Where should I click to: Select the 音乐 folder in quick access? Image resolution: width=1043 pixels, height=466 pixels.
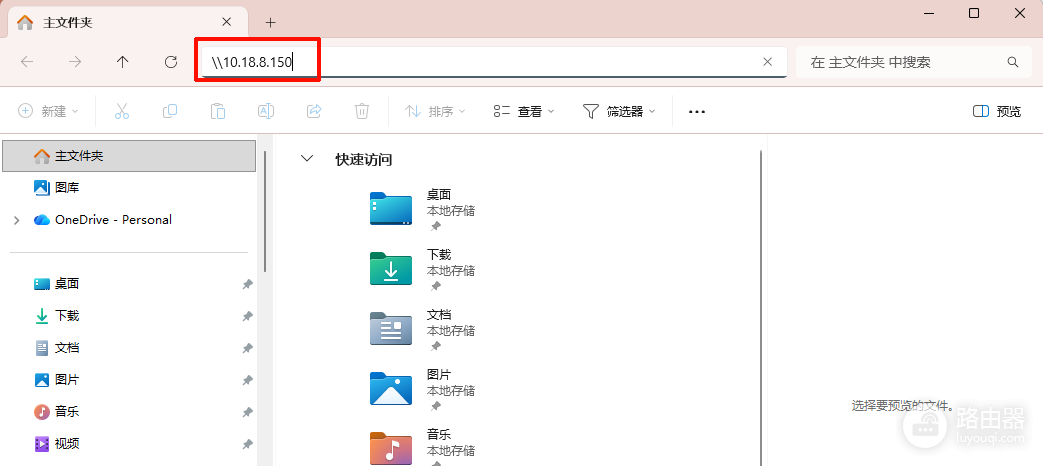click(423, 446)
